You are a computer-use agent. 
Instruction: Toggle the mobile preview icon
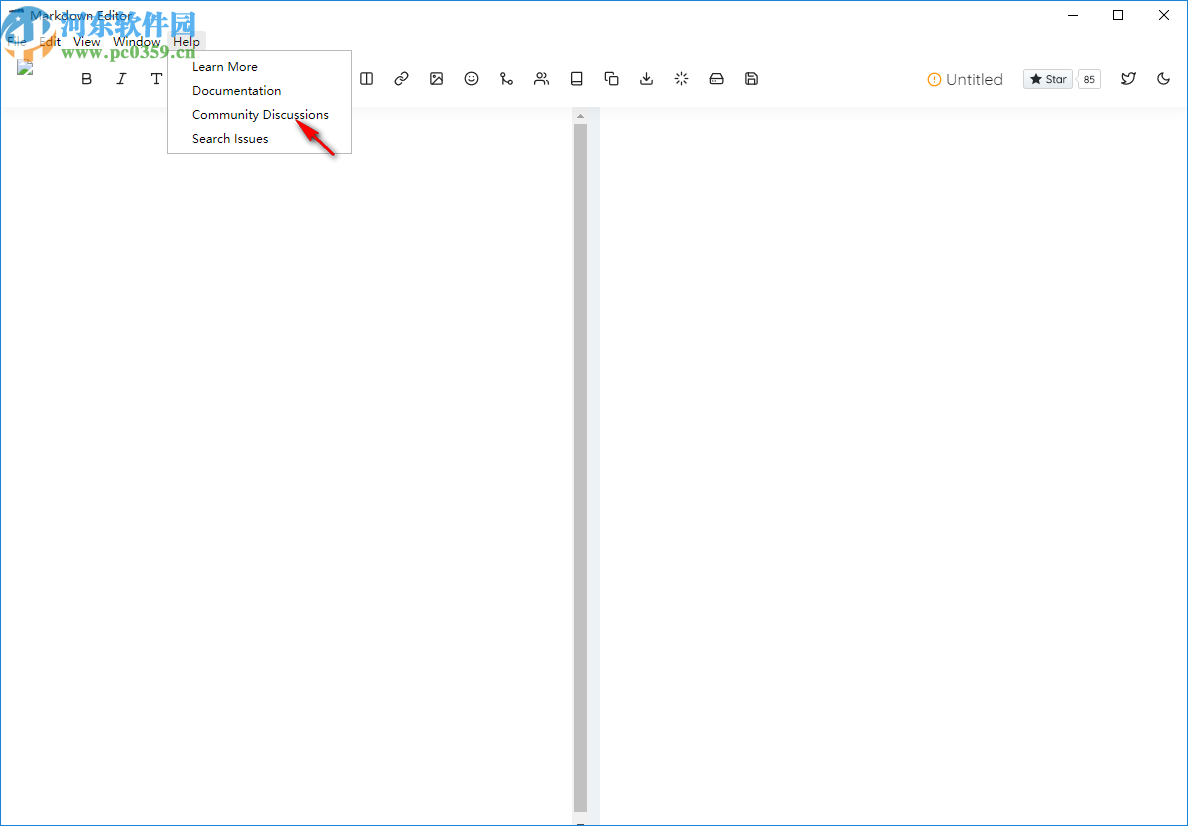pyautogui.click(x=576, y=78)
